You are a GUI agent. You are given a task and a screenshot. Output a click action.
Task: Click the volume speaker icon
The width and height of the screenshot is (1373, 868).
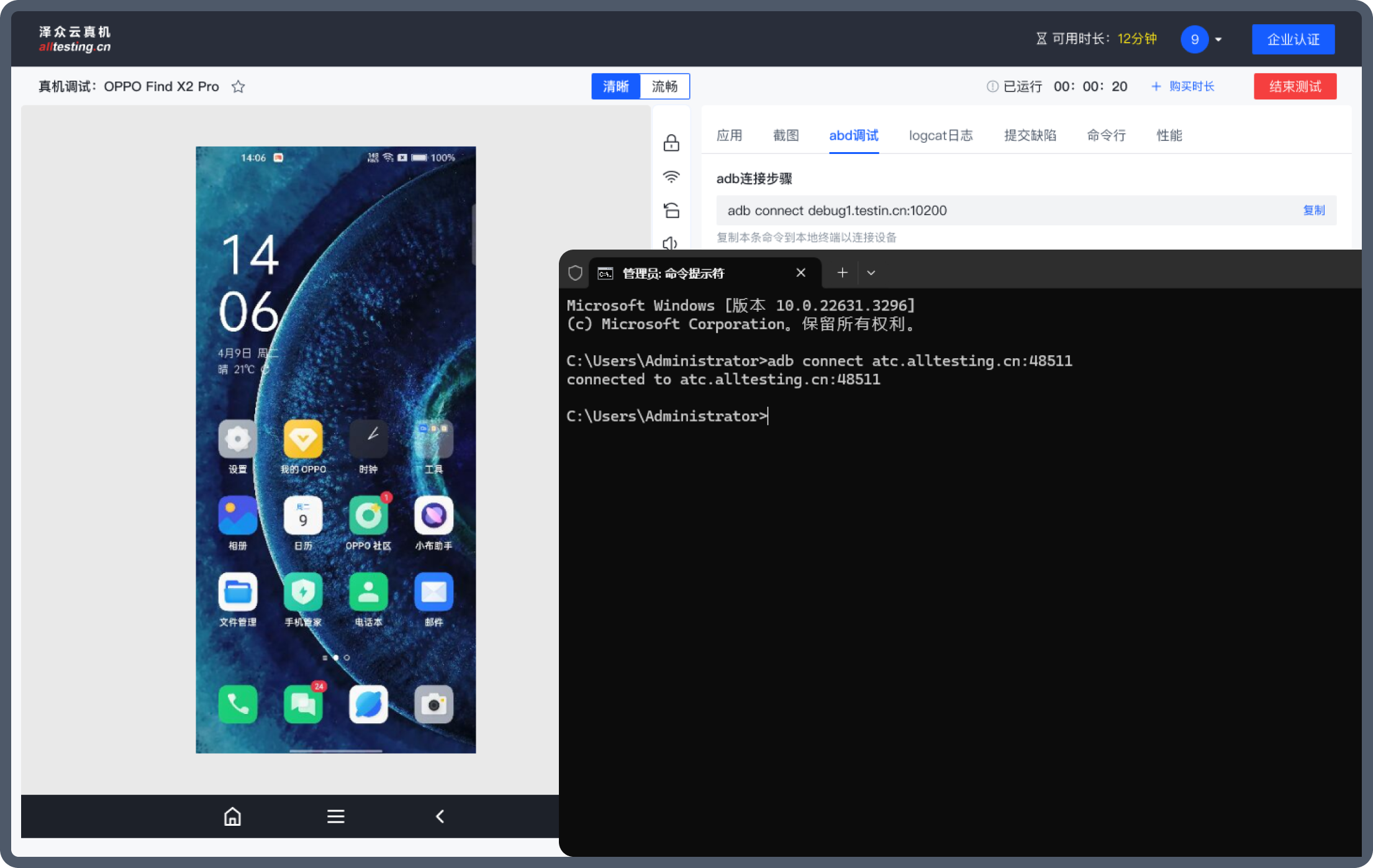click(669, 243)
